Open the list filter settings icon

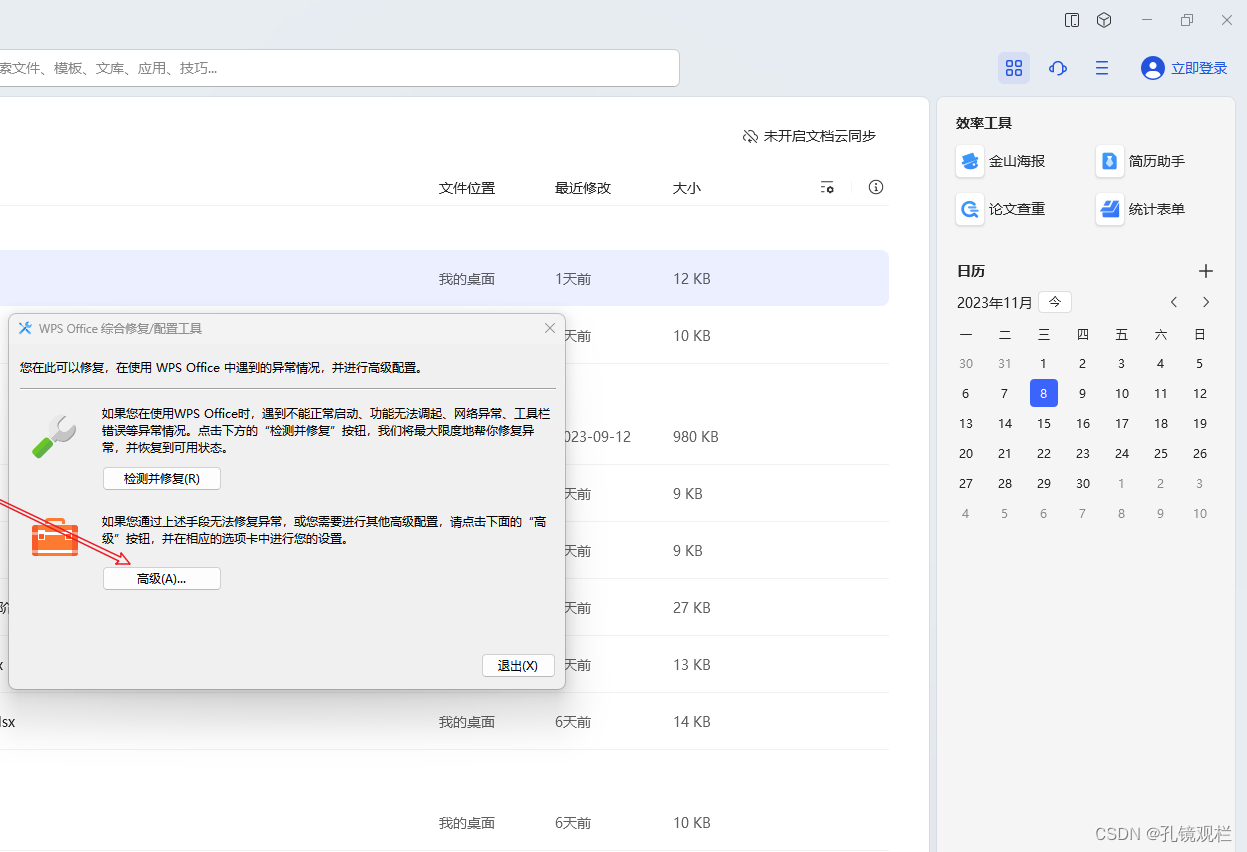pos(827,187)
